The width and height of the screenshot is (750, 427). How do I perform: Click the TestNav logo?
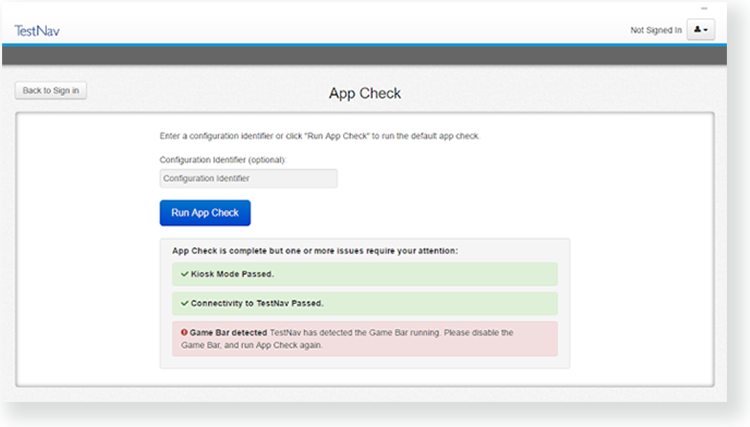coord(37,30)
